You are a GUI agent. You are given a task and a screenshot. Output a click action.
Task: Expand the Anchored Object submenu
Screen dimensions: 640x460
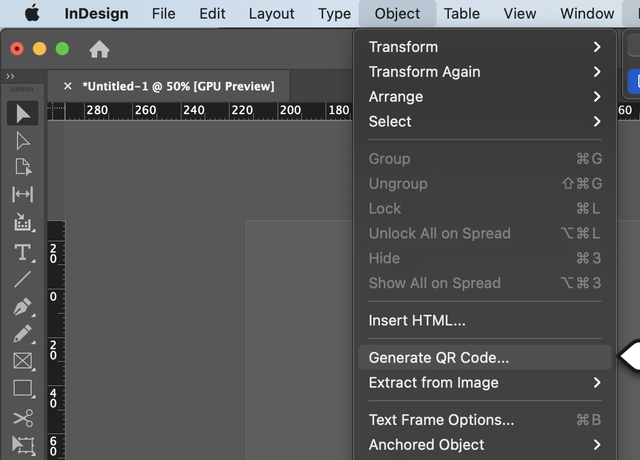(x=485, y=444)
